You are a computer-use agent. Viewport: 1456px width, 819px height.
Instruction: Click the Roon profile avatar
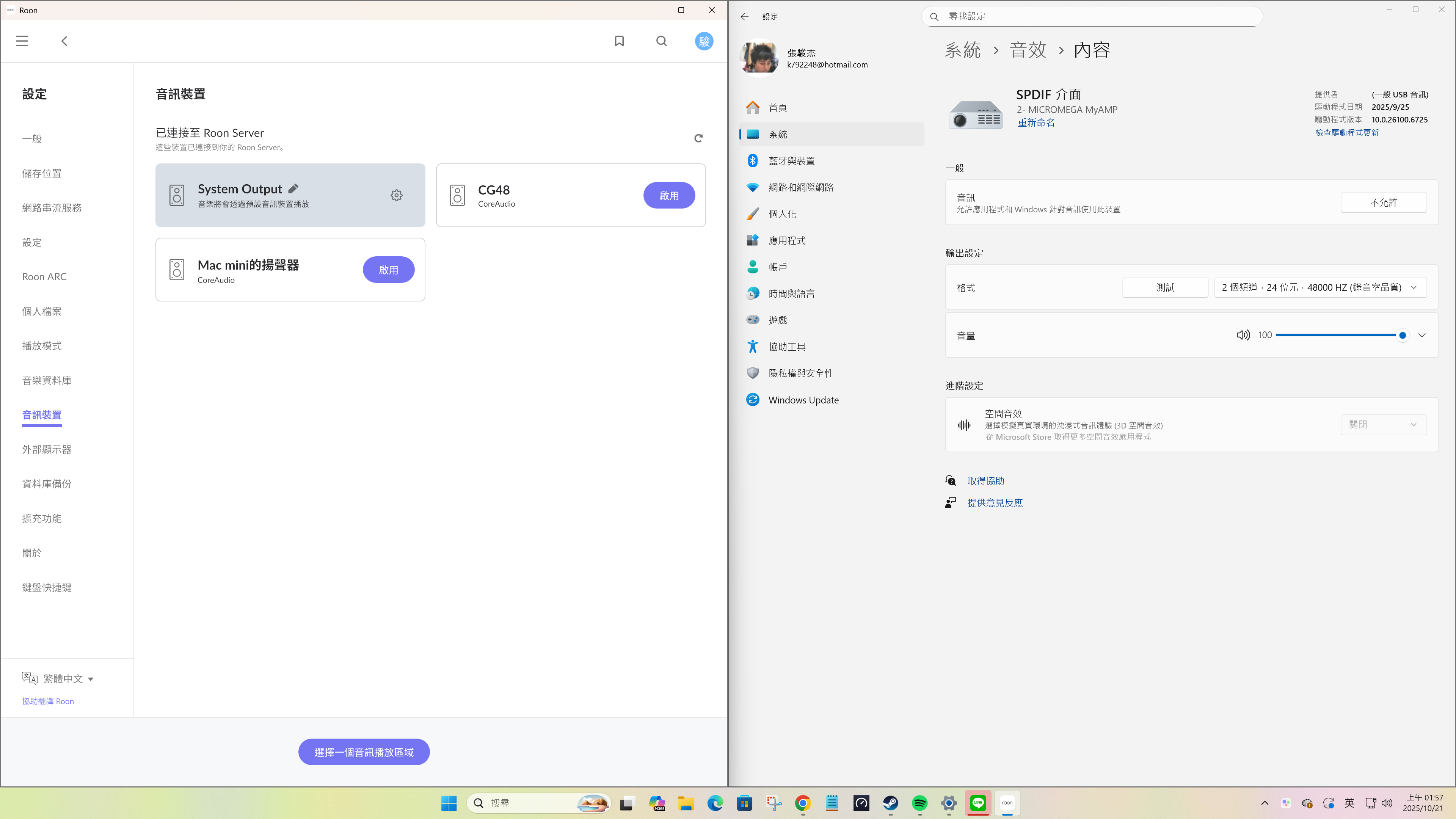pyautogui.click(x=704, y=41)
